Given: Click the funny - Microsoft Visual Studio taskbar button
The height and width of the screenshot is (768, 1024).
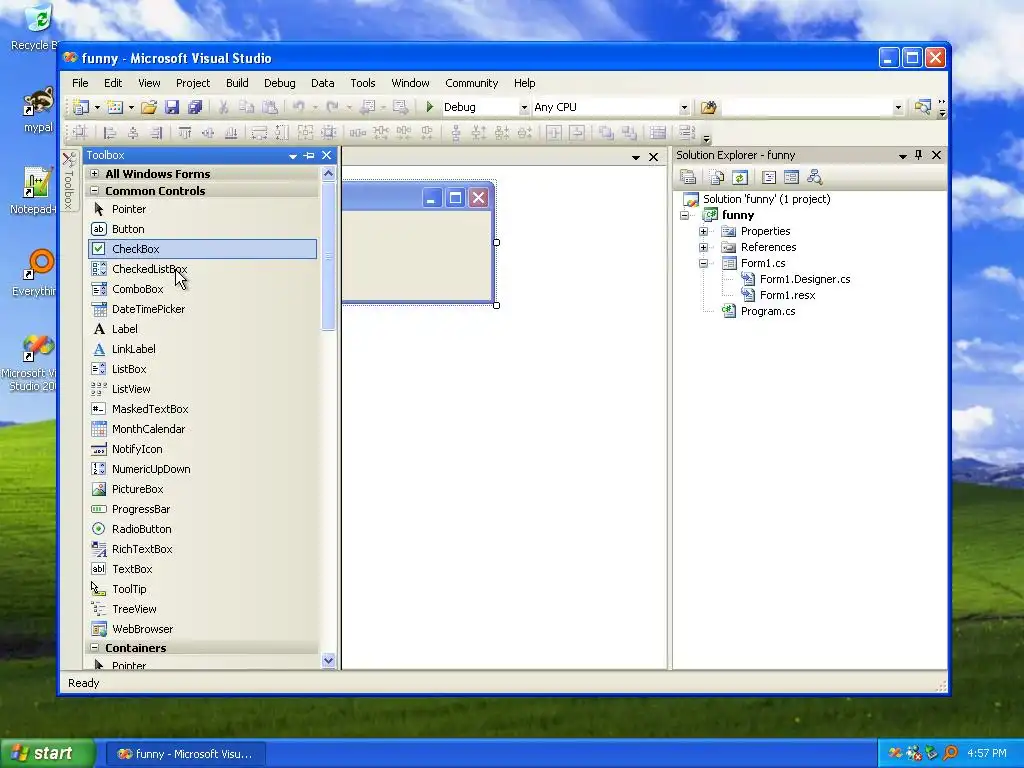Looking at the screenshot, I should coord(185,754).
